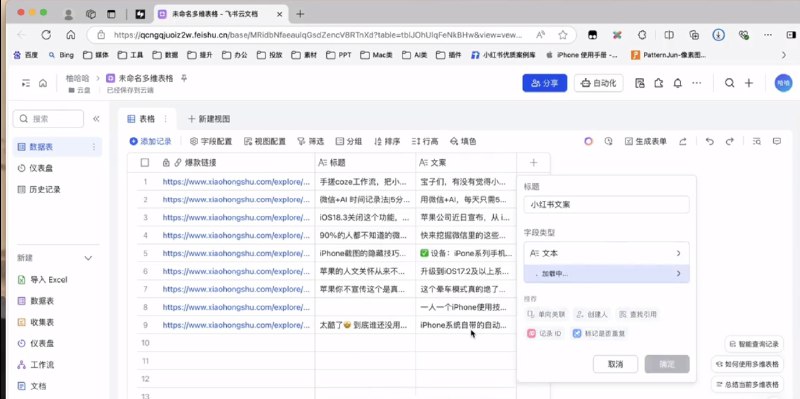The image size is (800, 399).
Task: Open the three-dot menu beside sidebar 数据表
Action: pyautogui.click(x=93, y=147)
